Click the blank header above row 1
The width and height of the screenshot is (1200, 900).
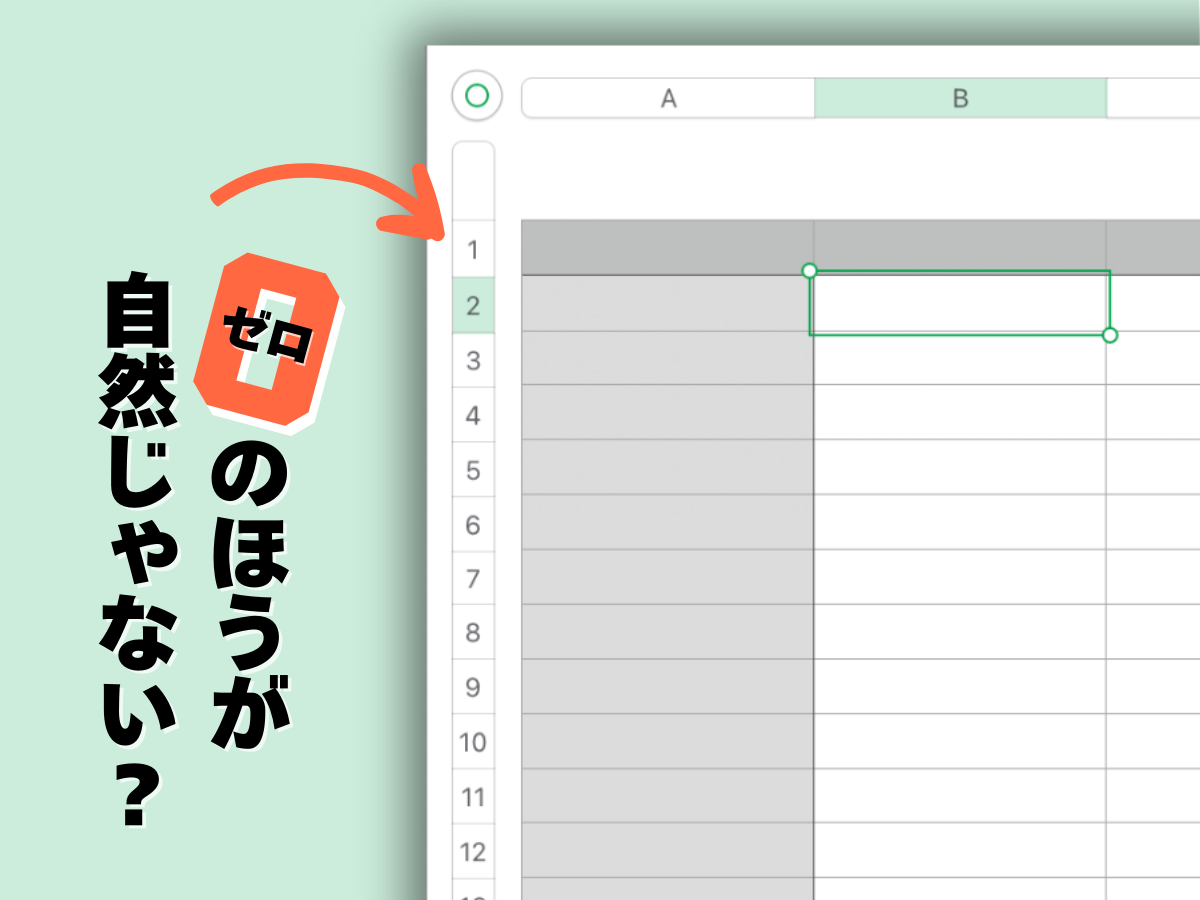(474, 181)
